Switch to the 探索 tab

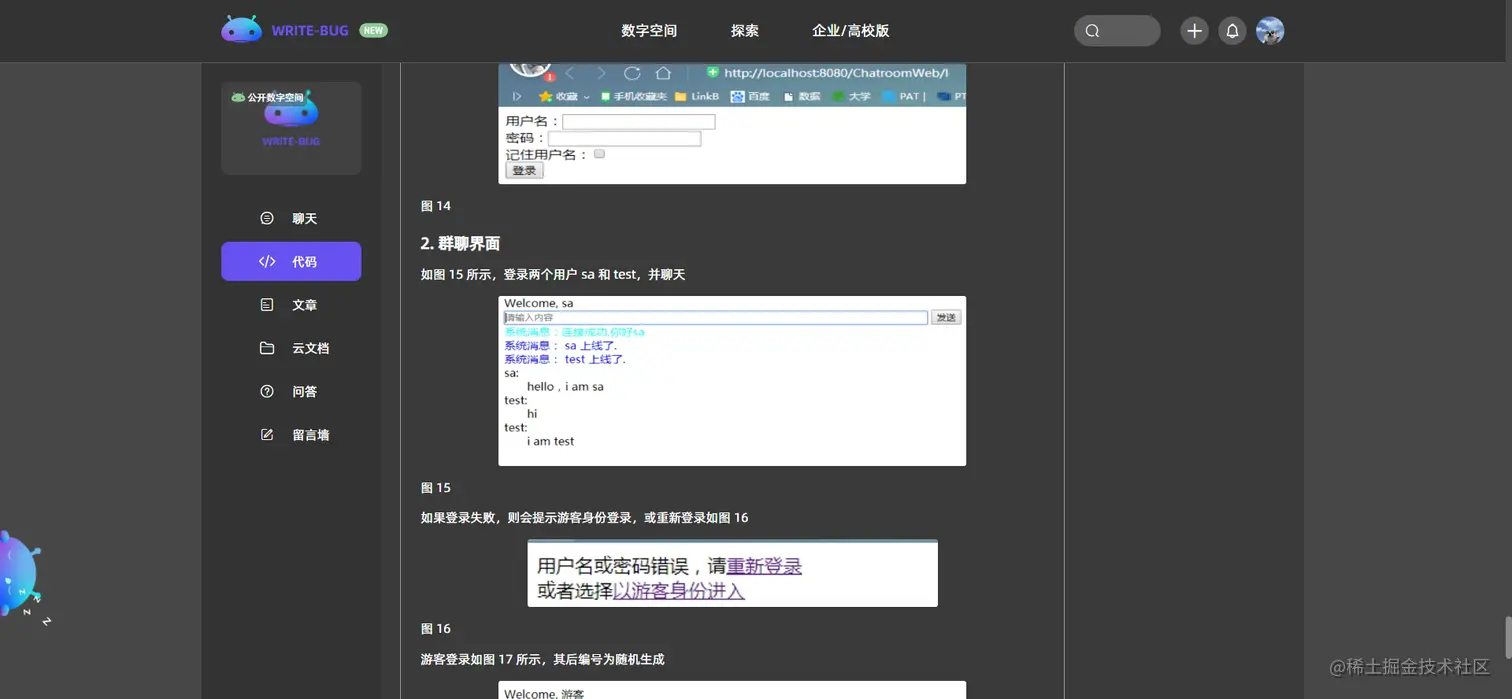[x=744, y=30]
